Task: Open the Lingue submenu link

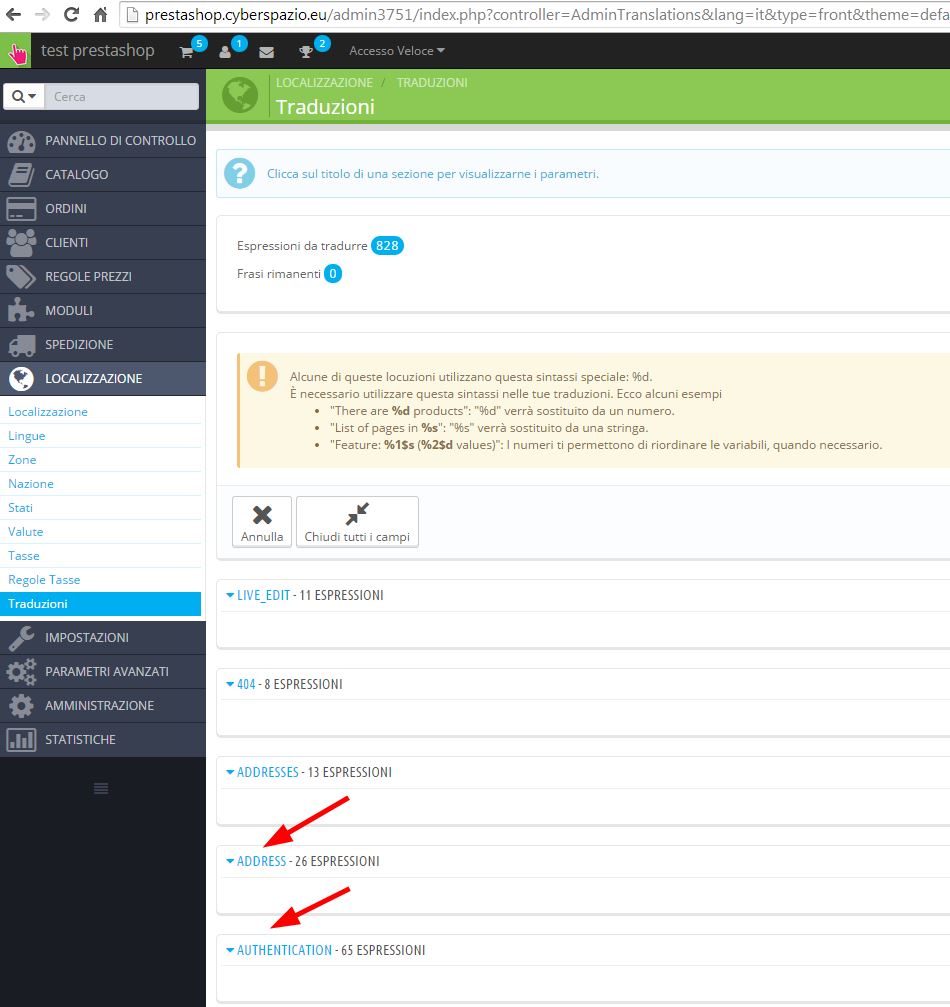Action: tap(26, 436)
